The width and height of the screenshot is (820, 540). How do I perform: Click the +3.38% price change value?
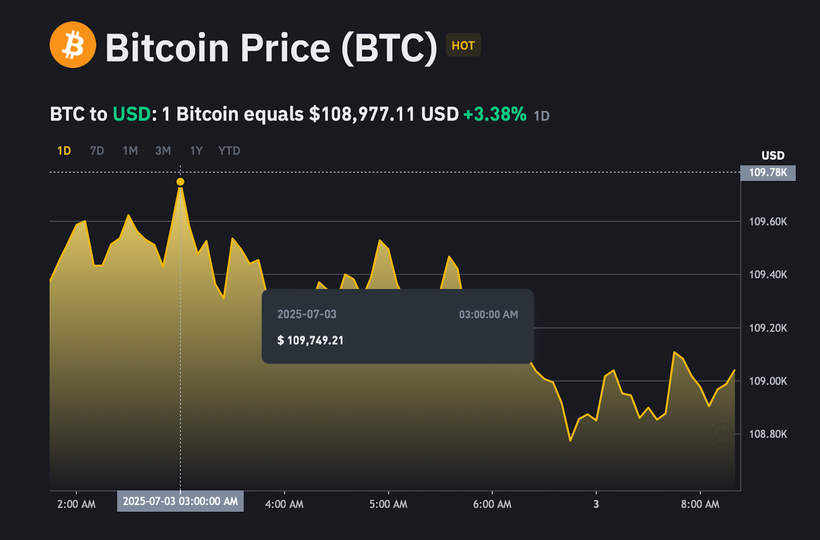(x=495, y=114)
